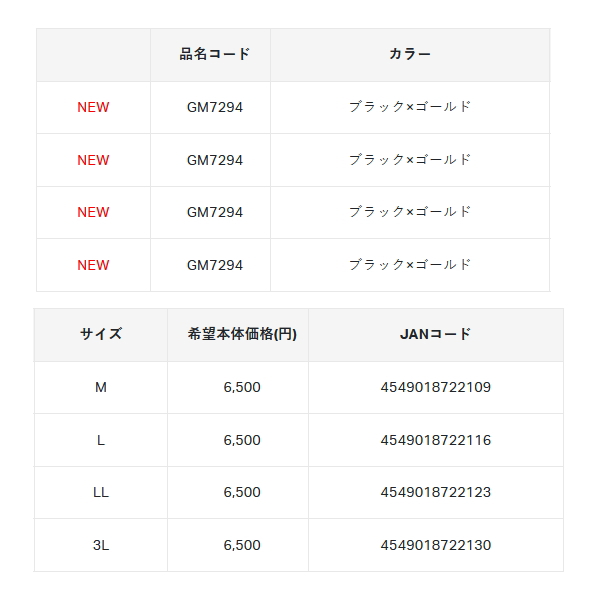Click the size L cell
600x600 pixels.
tap(101, 440)
